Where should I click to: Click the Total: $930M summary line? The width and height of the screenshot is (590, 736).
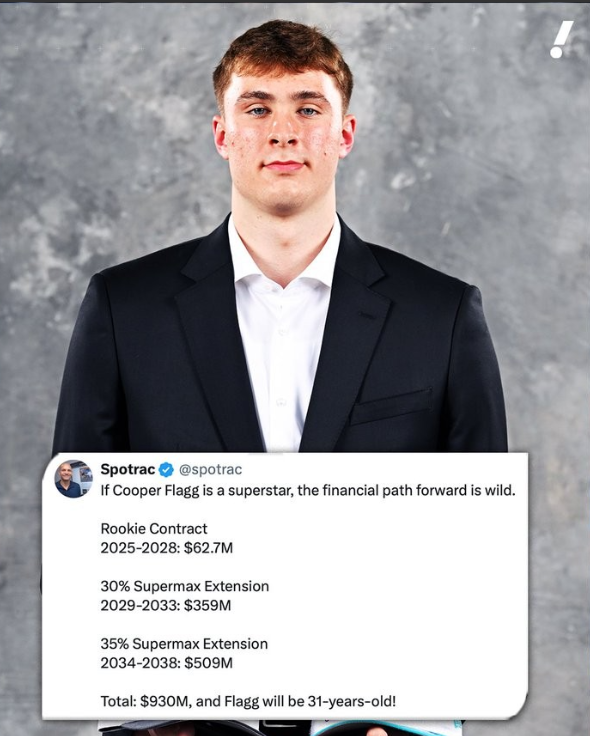[x=248, y=702]
